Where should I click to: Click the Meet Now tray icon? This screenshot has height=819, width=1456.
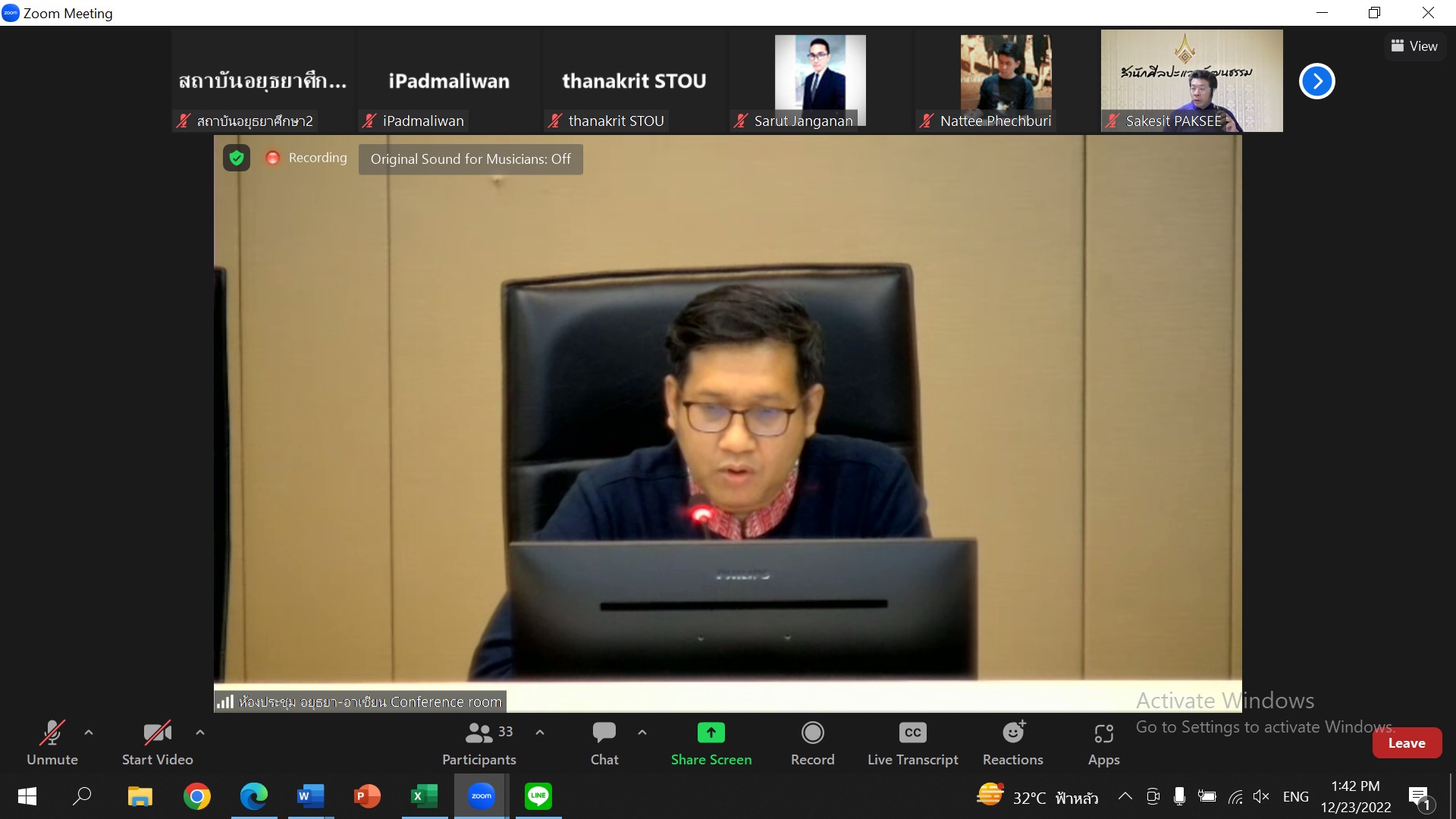click(x=1153, y=796)
